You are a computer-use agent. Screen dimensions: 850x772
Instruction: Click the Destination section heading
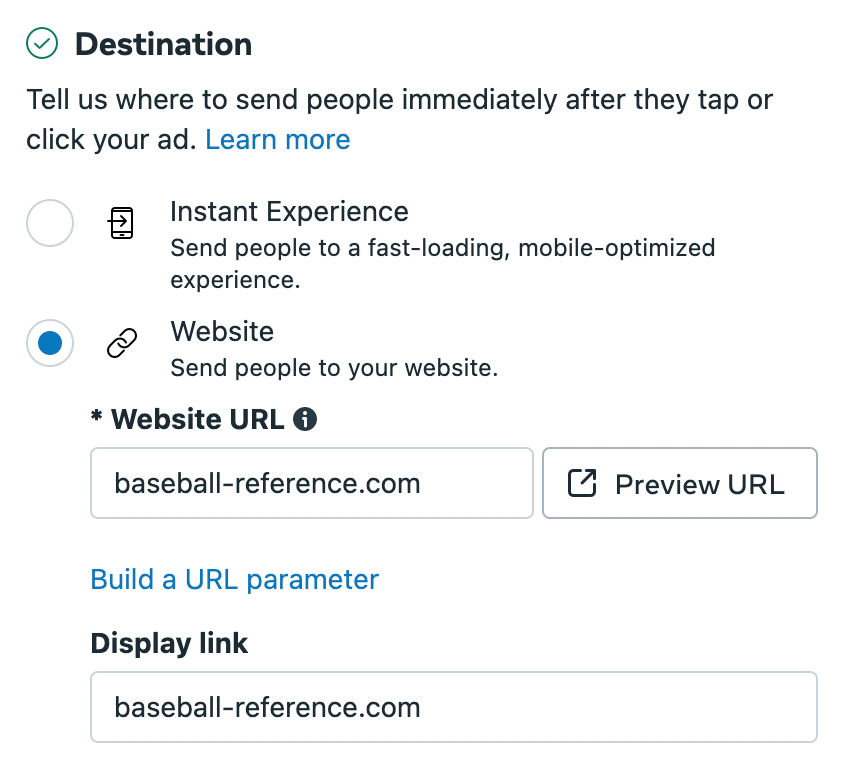(x=163, y=44)
